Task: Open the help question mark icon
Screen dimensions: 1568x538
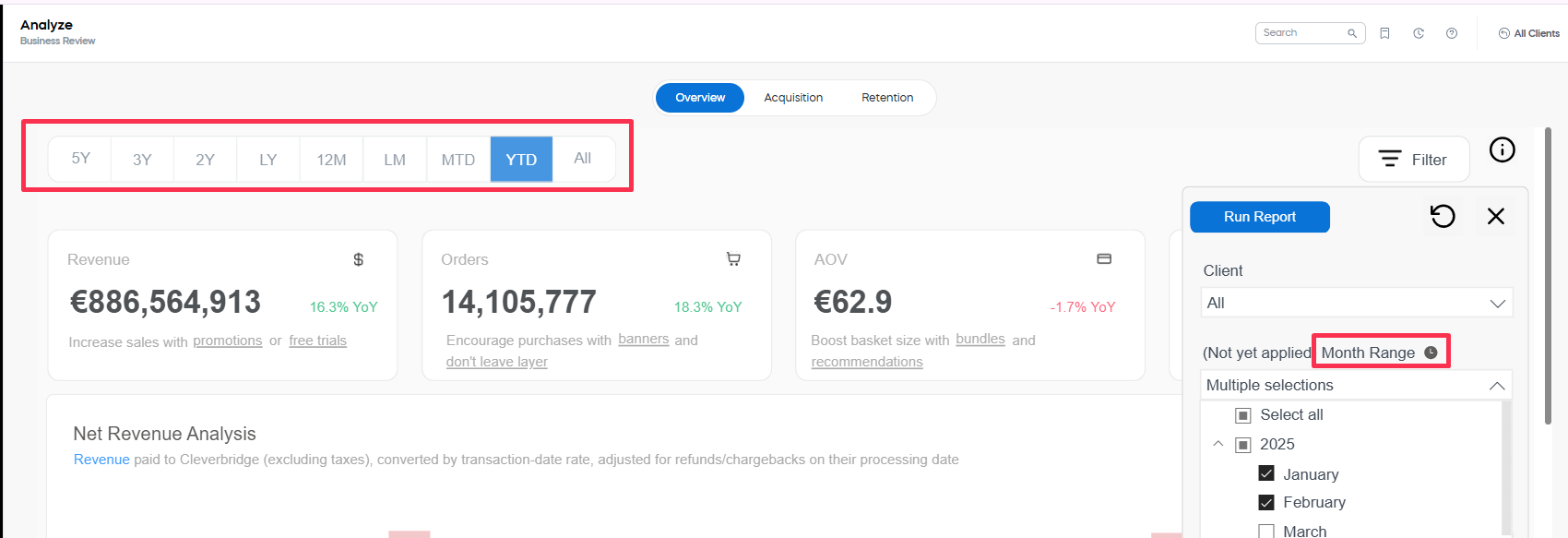Action: coord(1452,33)
